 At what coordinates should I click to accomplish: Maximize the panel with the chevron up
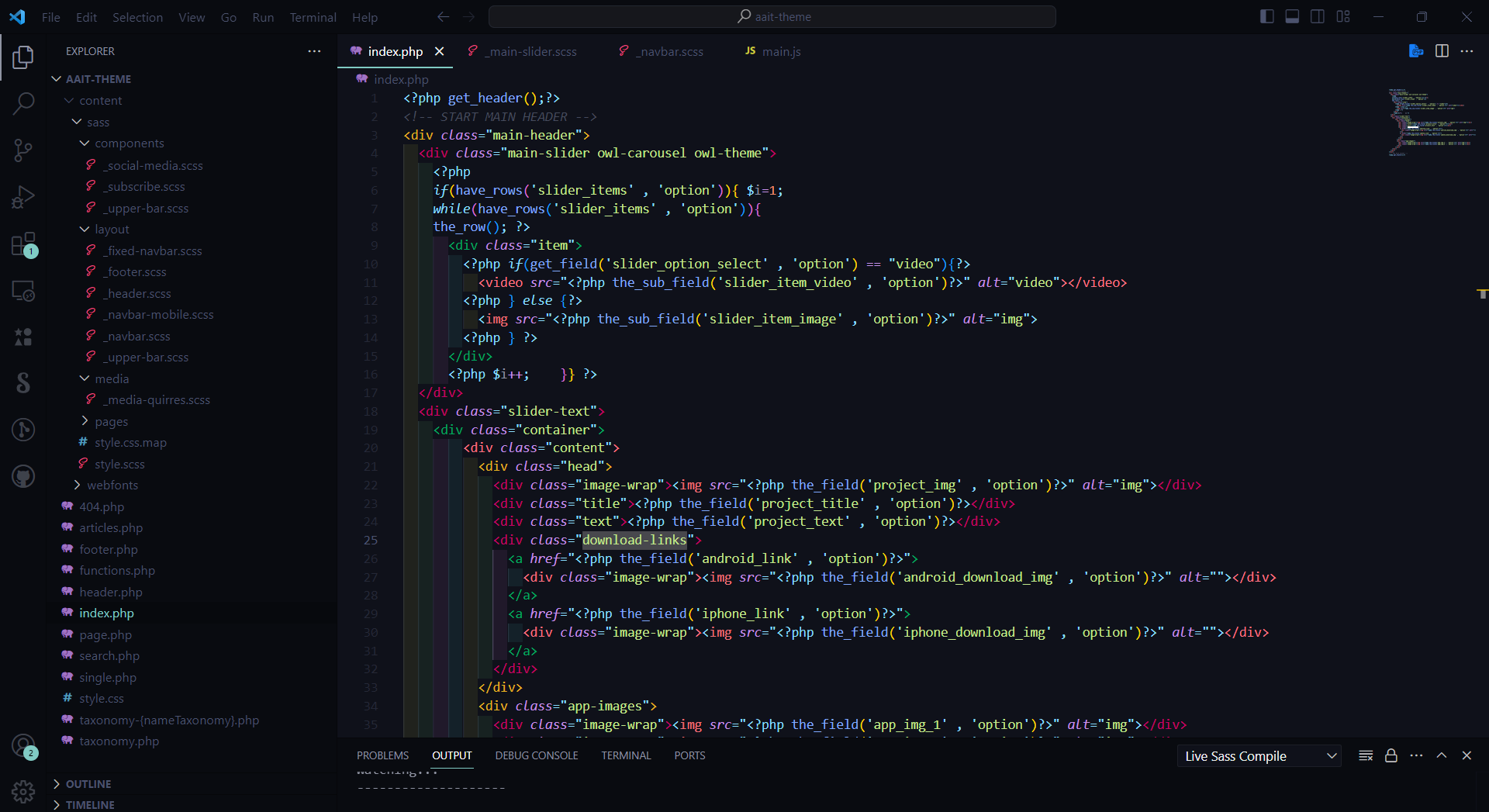click(x=1442, y=755)
